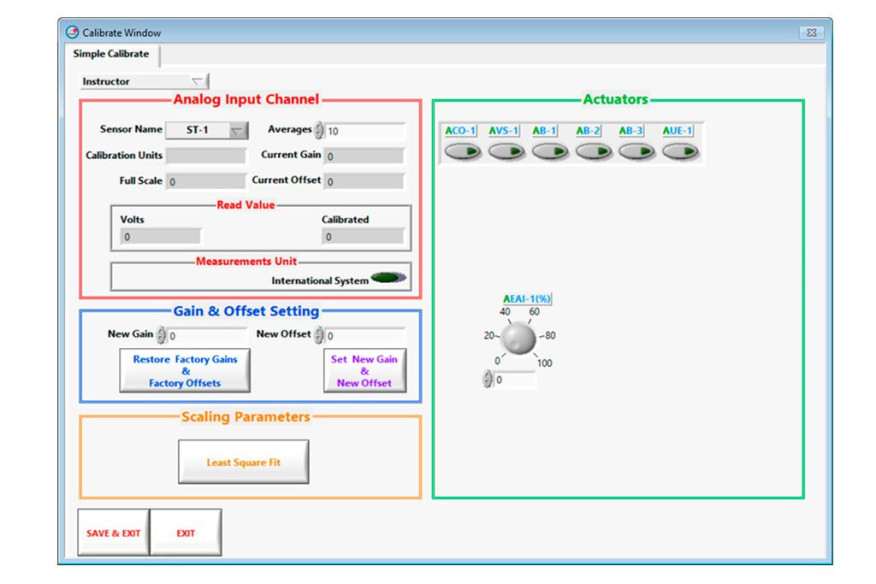
Task: Expand the Instructor user dropdown
Action: 197,82
